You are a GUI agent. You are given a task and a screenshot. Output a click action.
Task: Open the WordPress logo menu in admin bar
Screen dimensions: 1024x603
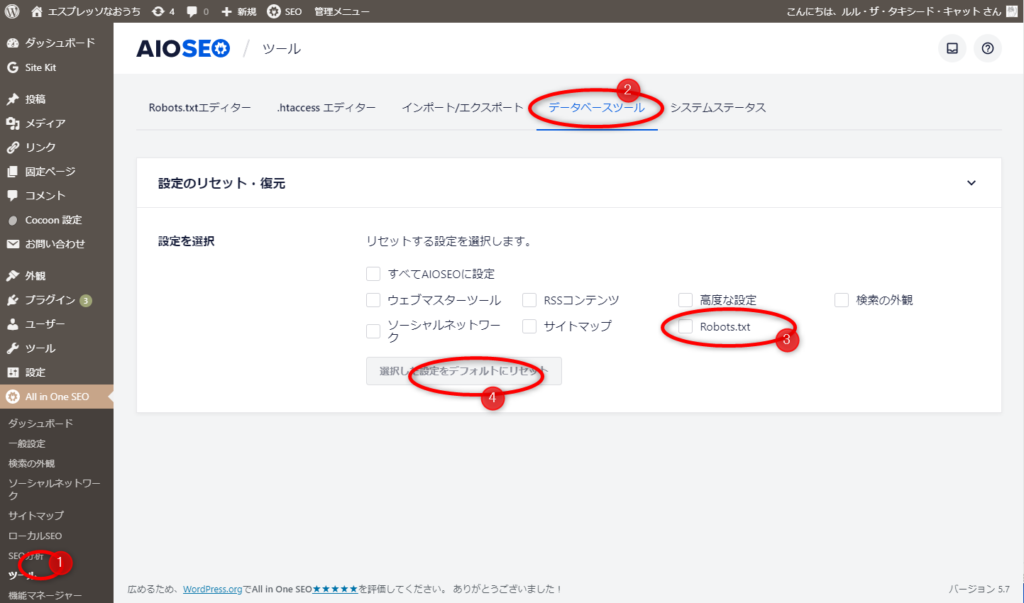click(x=12, y=11)
